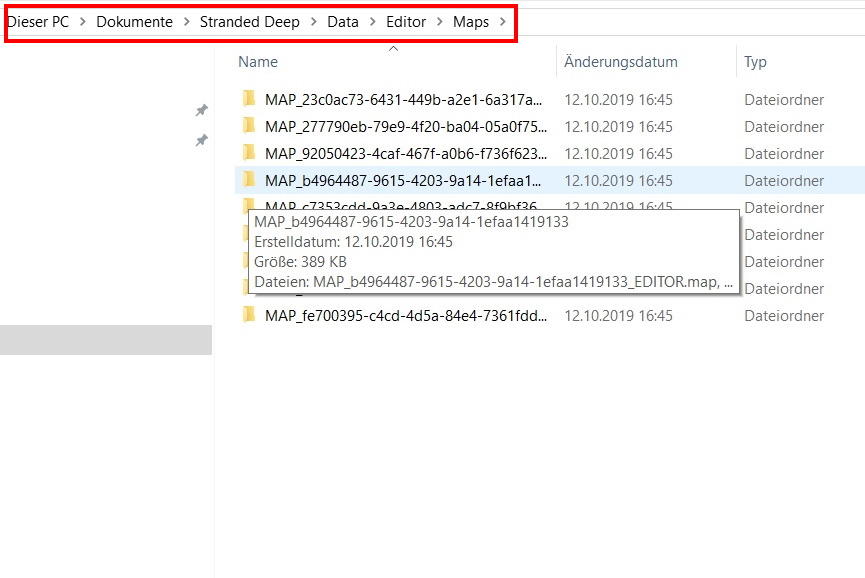Open the chevron dropdown after Dokumente
This screenshot has height=578, width=865.
coord(186,22)
